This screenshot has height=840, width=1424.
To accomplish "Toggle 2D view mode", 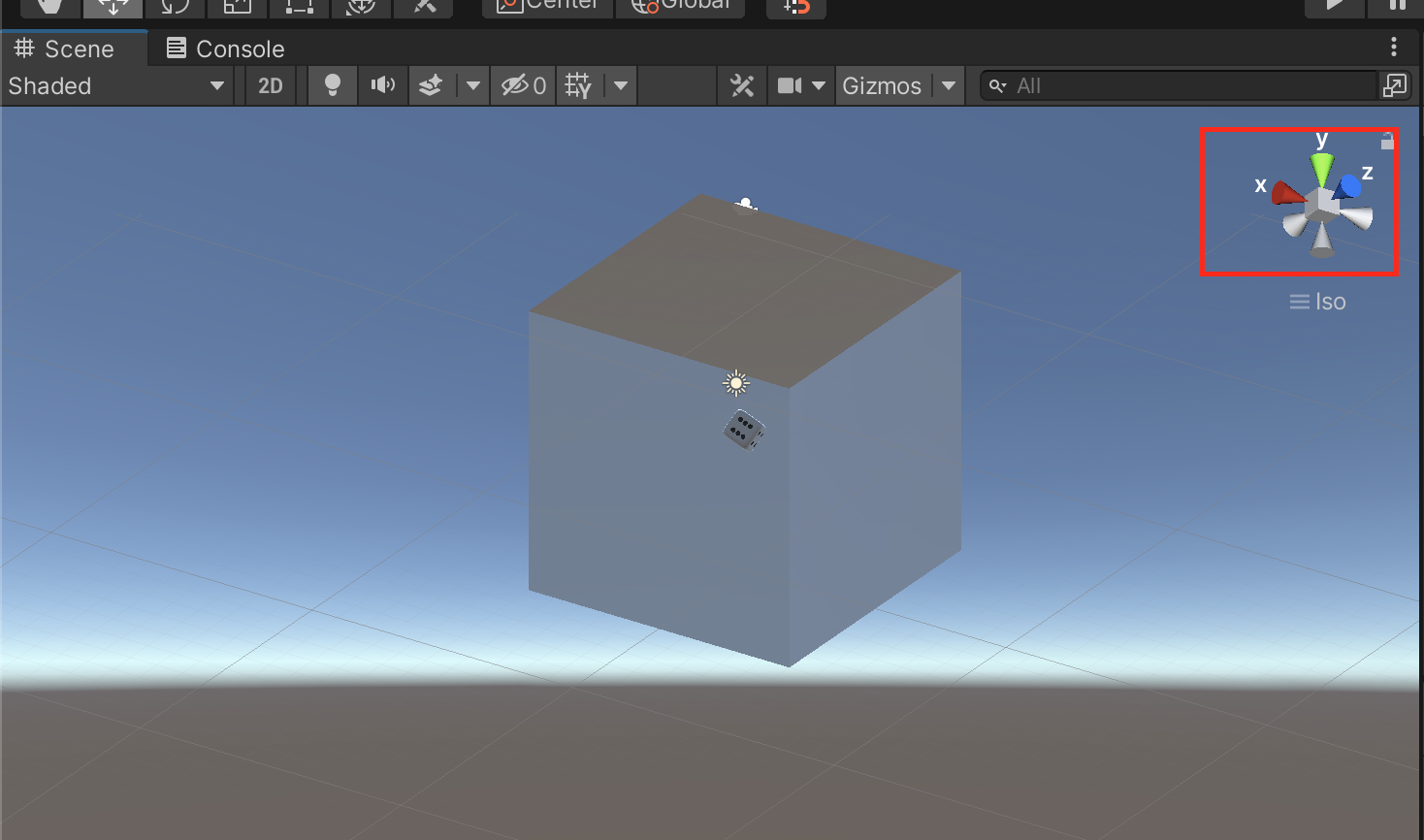I will (x=271, y=86).
